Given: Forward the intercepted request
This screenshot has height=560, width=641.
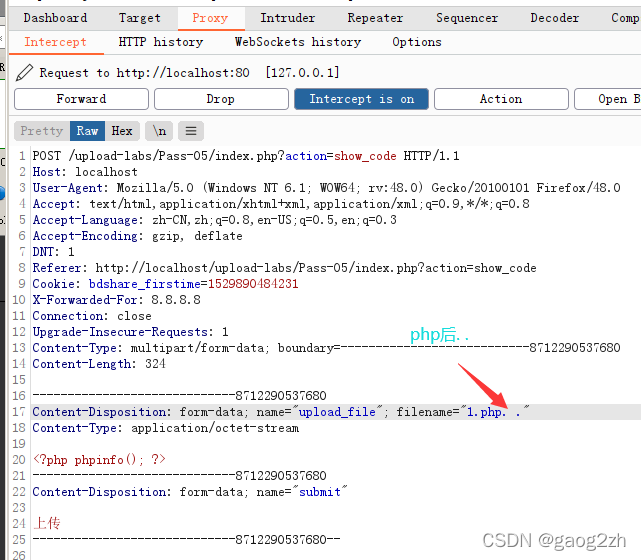Looking at the screenshot, I should pos(81,99).
